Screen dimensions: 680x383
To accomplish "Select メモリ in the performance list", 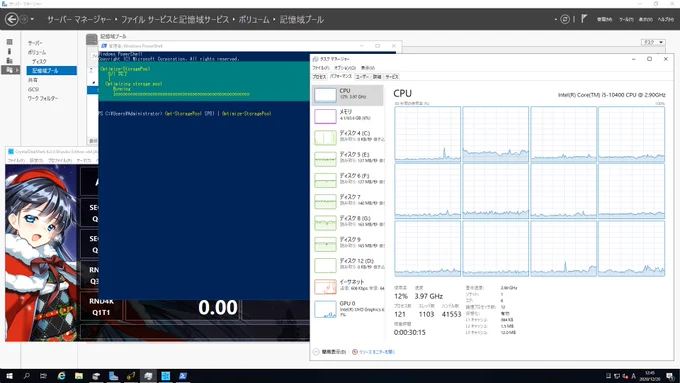I will pyautogui.click(x=348, y=116).
